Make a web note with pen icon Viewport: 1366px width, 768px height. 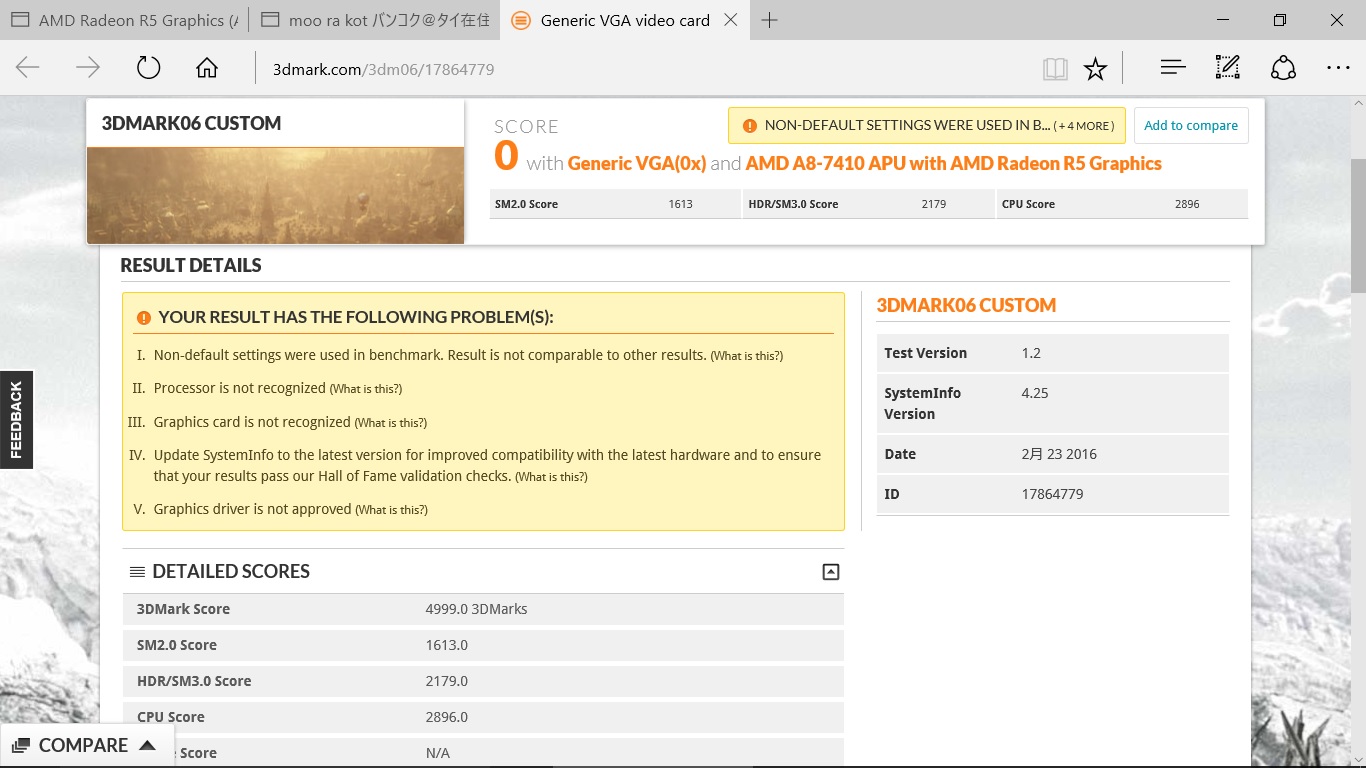pos(1228,67)
